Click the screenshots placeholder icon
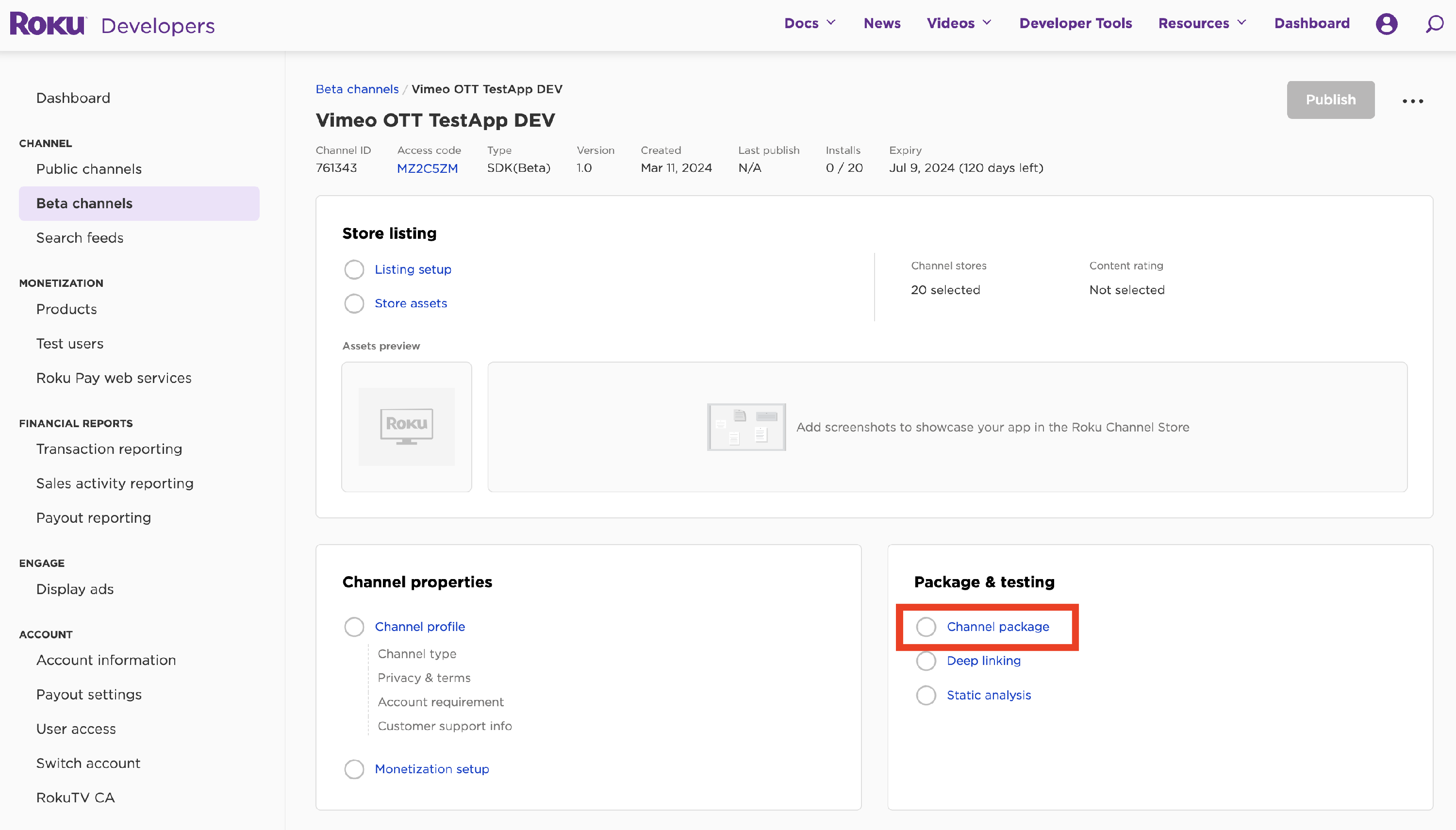Screen dimensions: 1456x830 coord(746,426)
